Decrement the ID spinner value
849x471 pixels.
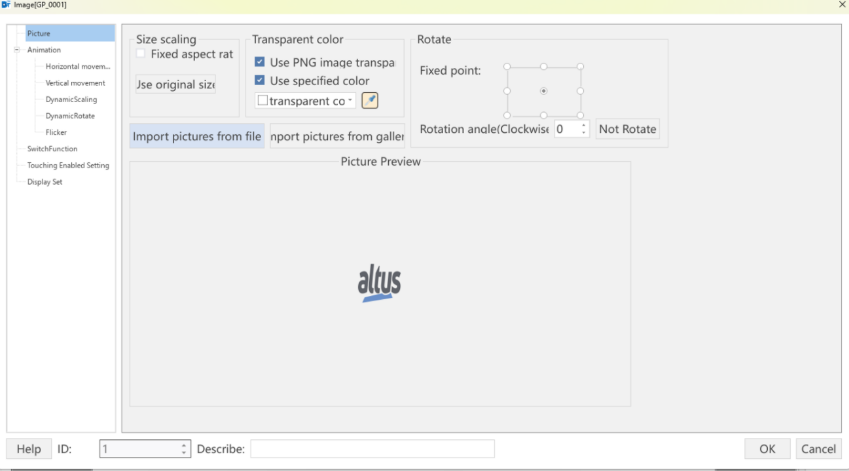point(184,453)
